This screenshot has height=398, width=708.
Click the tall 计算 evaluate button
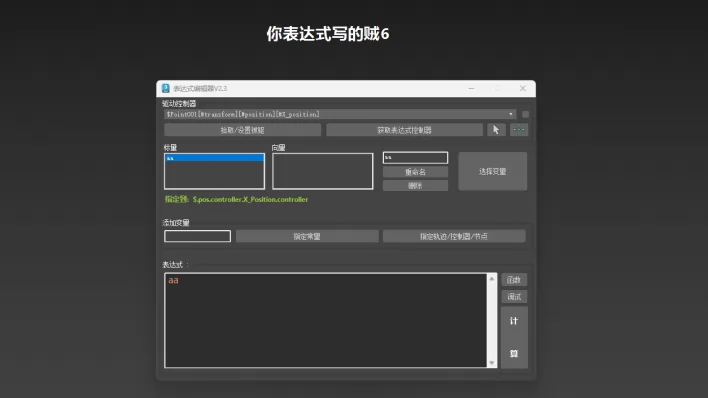(514, 337)
